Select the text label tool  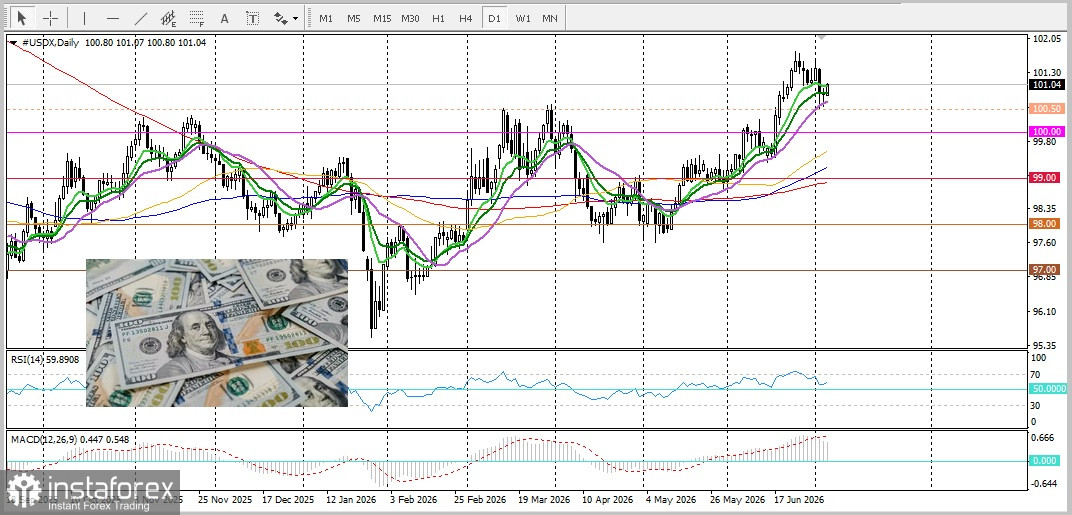click(252, 18)
